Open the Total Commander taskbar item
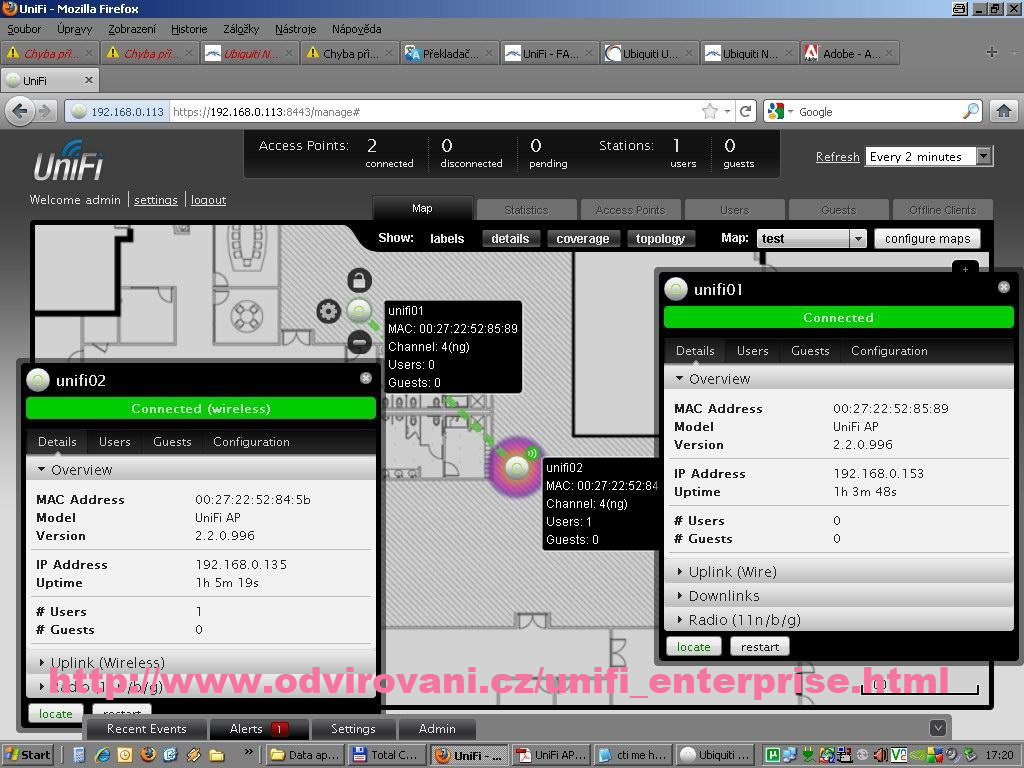This screenshot has height=768, width=1024. tap(385, 755)
